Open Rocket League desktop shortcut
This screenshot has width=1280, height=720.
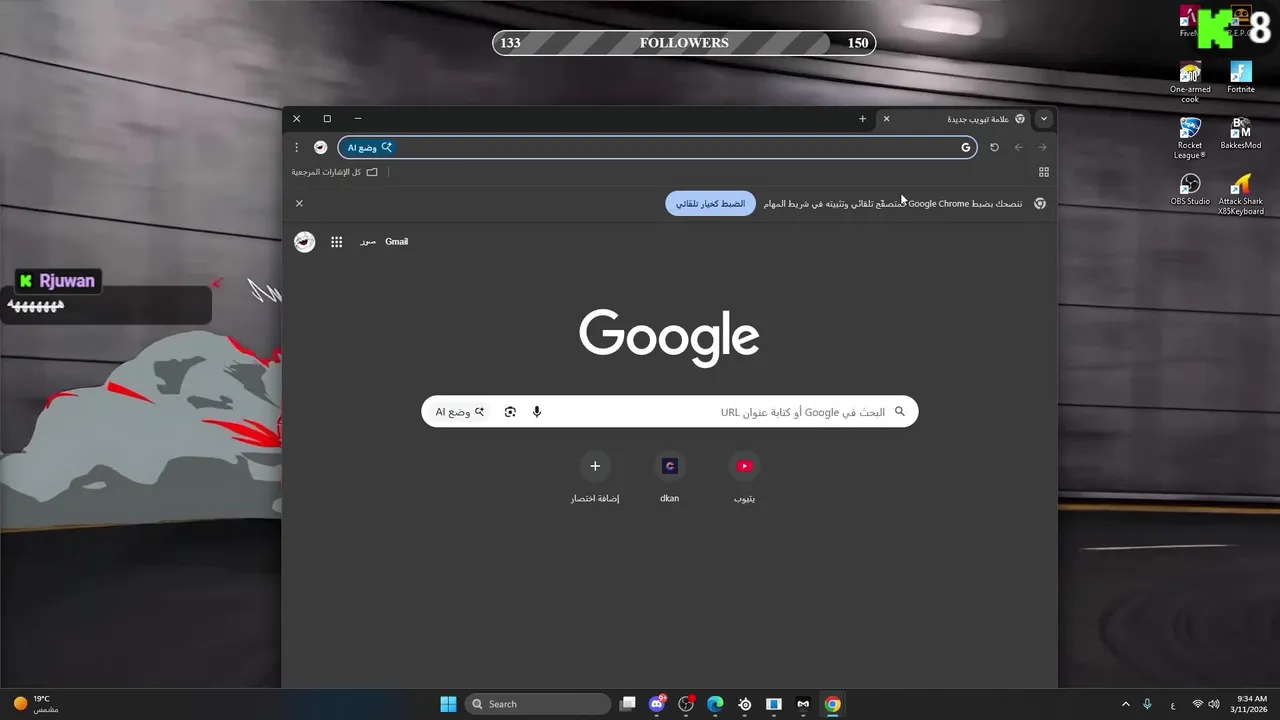coord(1190,138)
